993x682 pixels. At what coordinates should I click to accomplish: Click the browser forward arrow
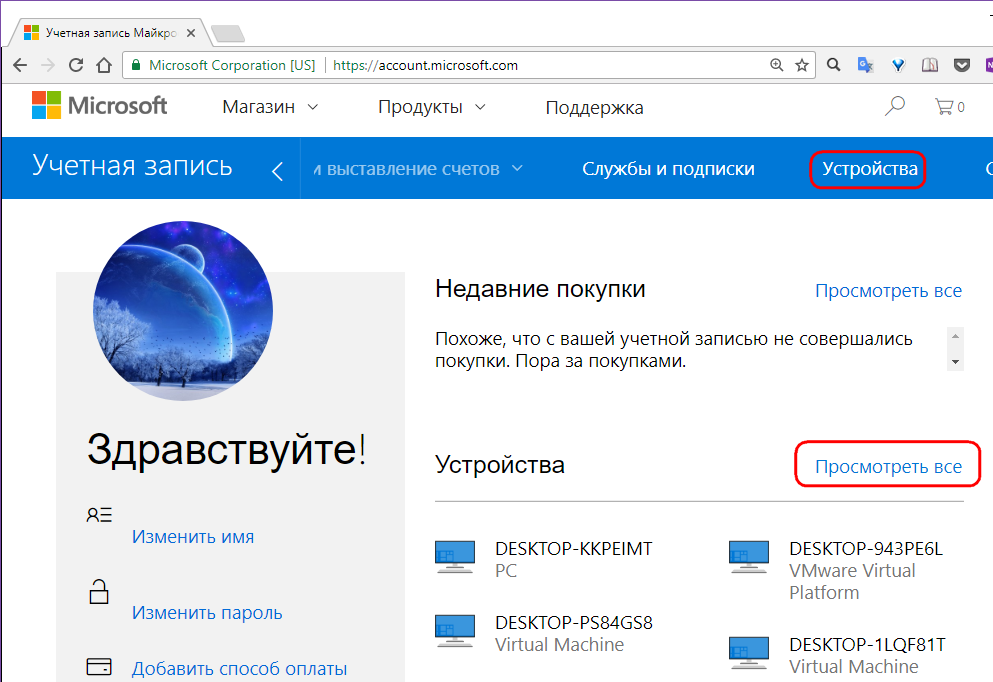[x=47, y=65]
